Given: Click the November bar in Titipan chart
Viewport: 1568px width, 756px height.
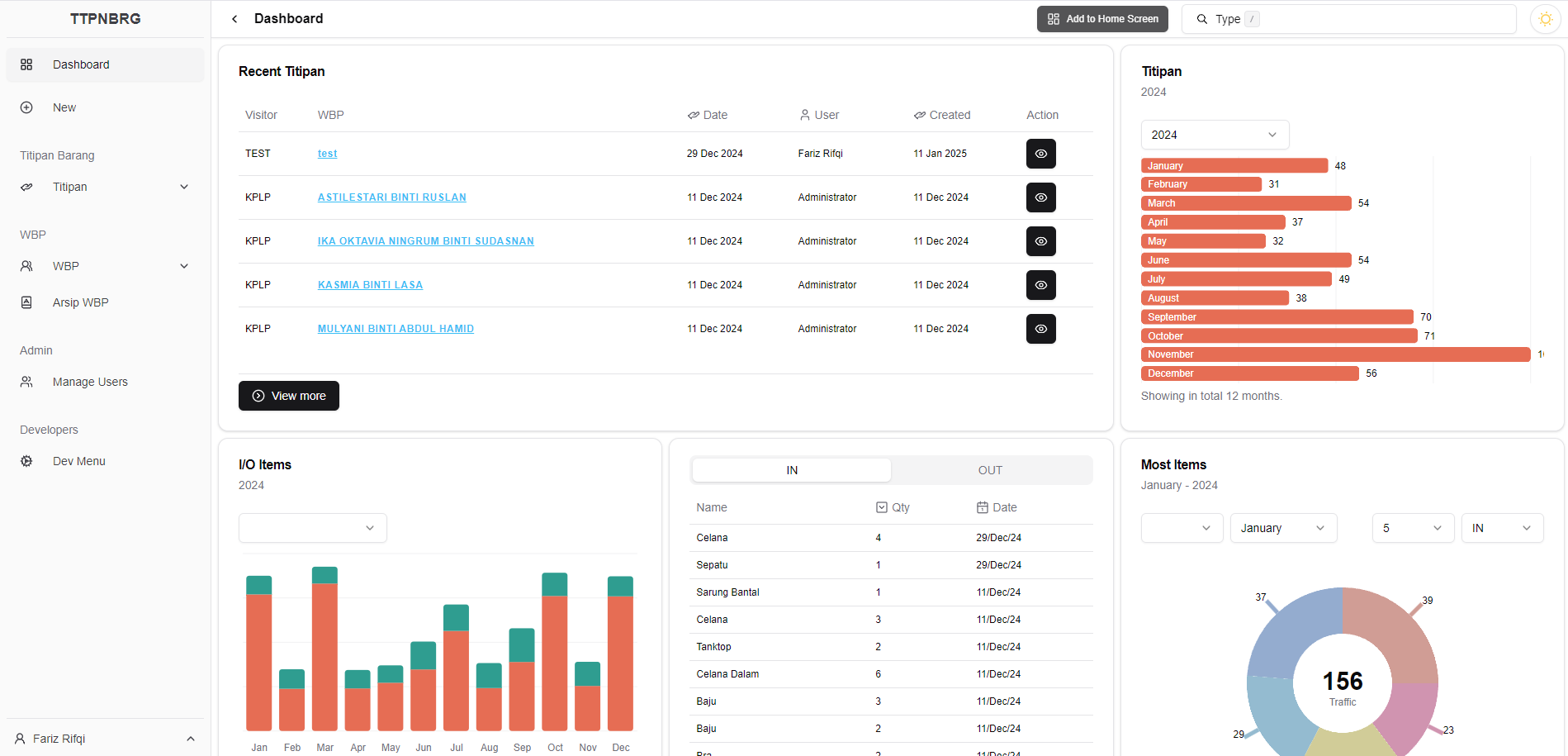Looking at the screenshot, I should [x=1334, y=354].
